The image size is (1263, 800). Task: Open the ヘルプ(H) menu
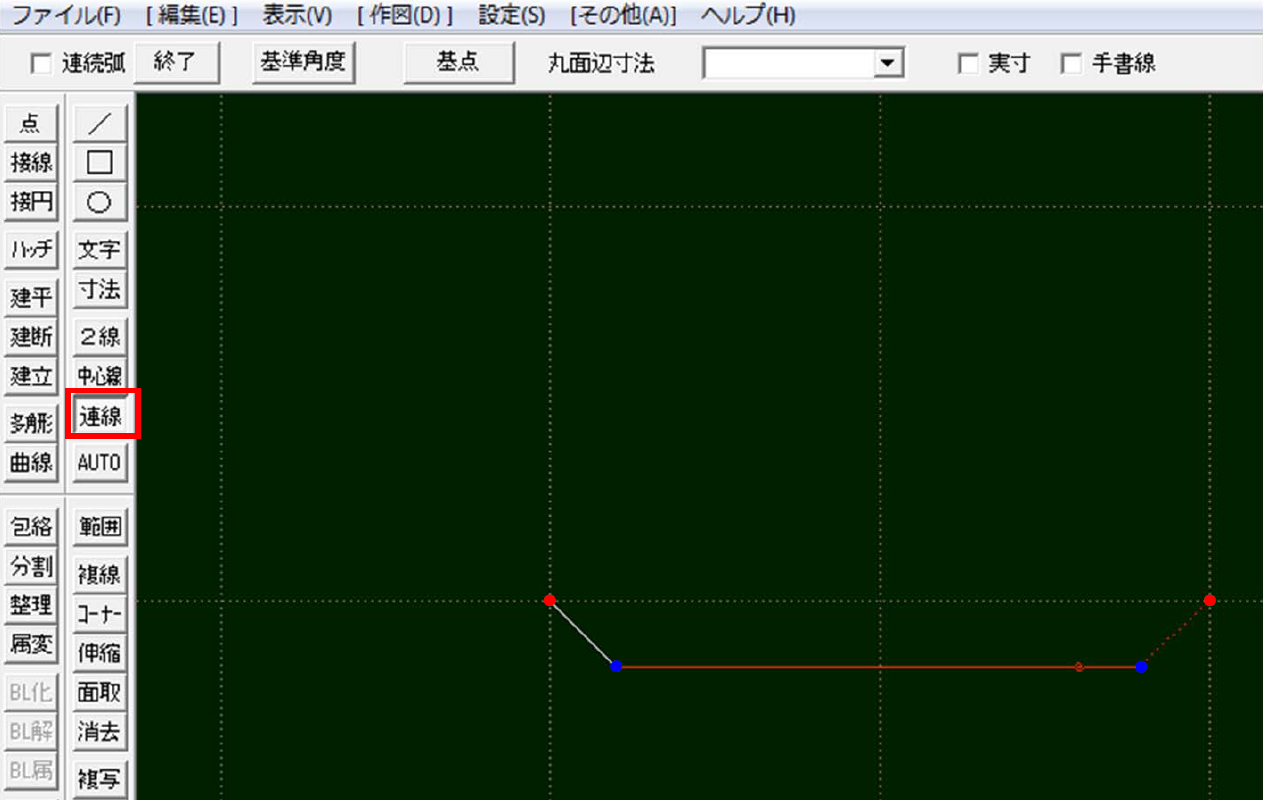[x=748, y=15]
